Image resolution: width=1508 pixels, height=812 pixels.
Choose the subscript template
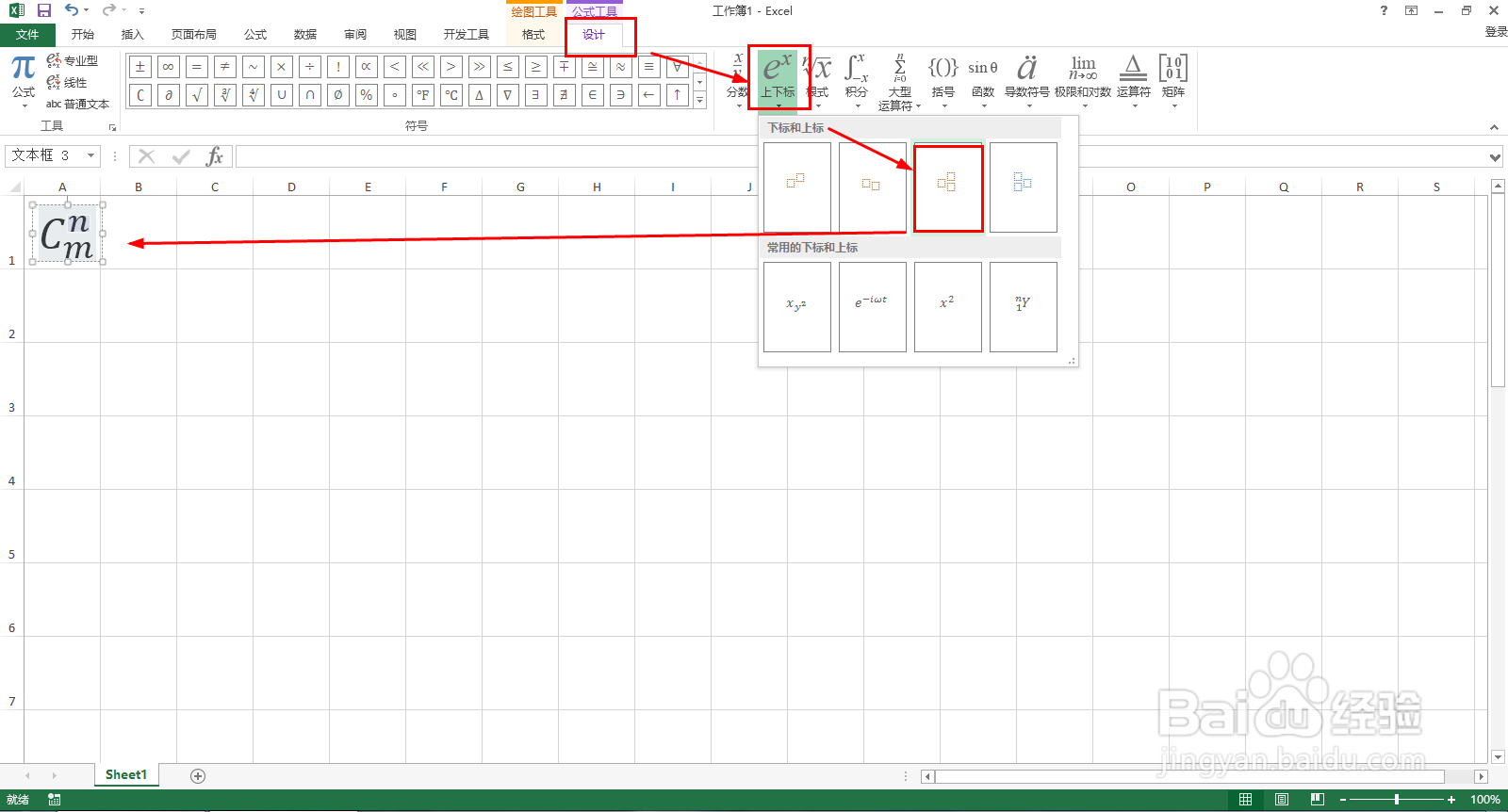pos(873,187)
